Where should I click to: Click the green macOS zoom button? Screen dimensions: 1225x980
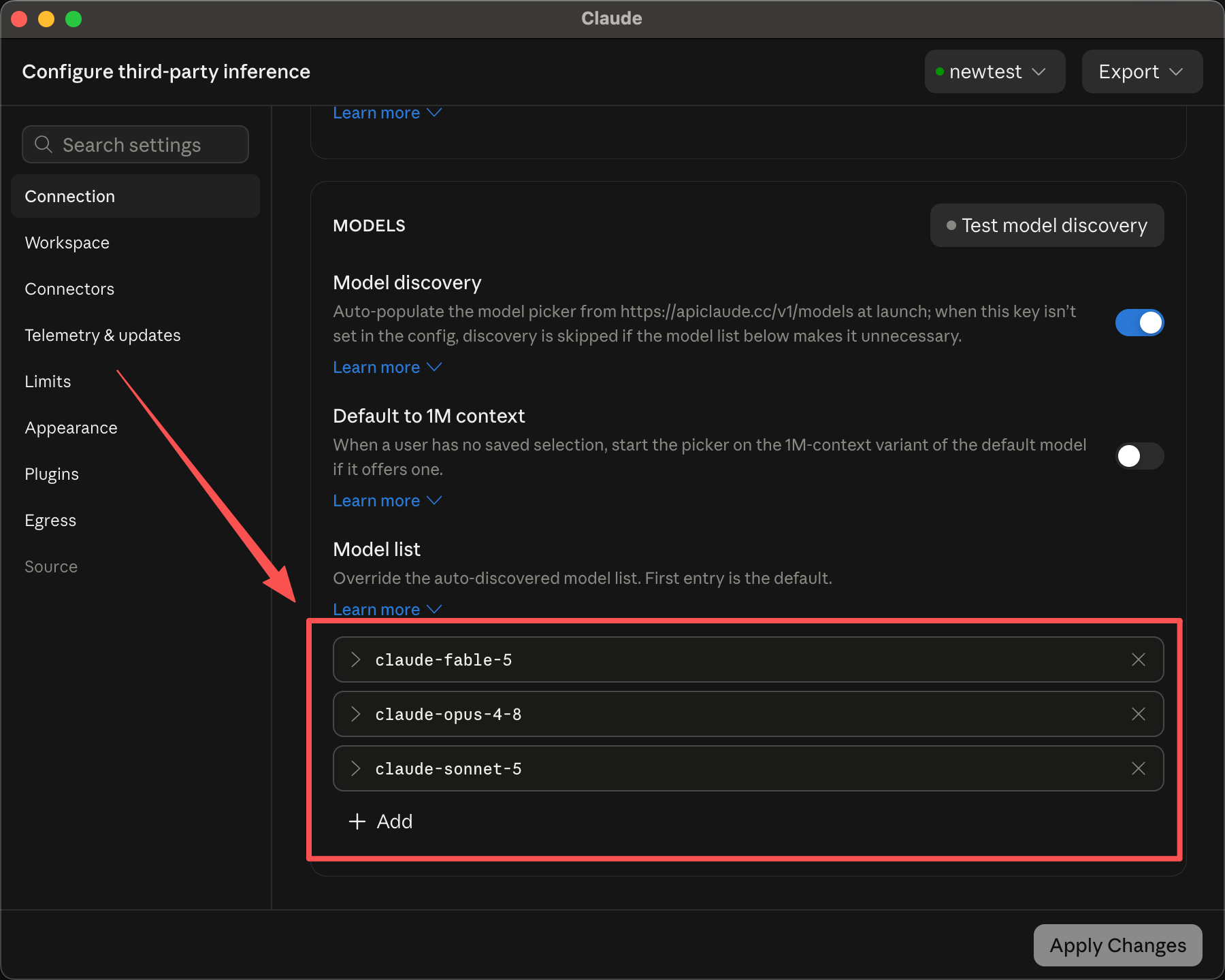(73, 19)
